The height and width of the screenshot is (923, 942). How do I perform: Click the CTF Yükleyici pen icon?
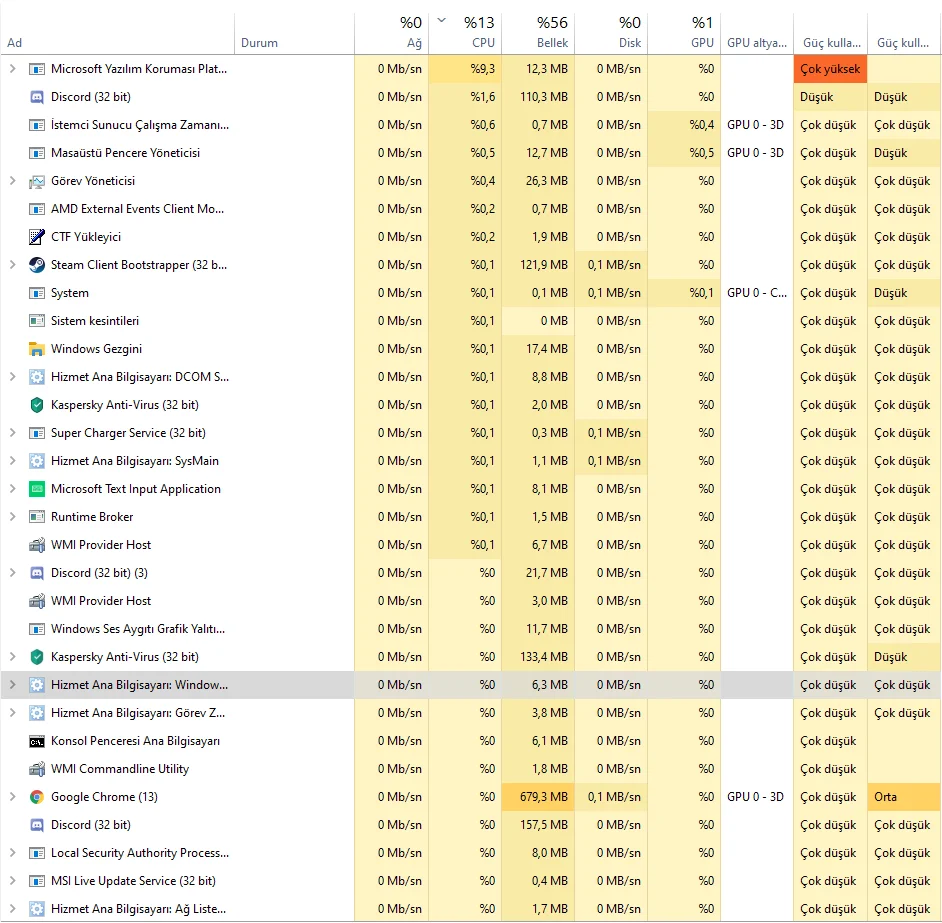click(x=37, y=237)
